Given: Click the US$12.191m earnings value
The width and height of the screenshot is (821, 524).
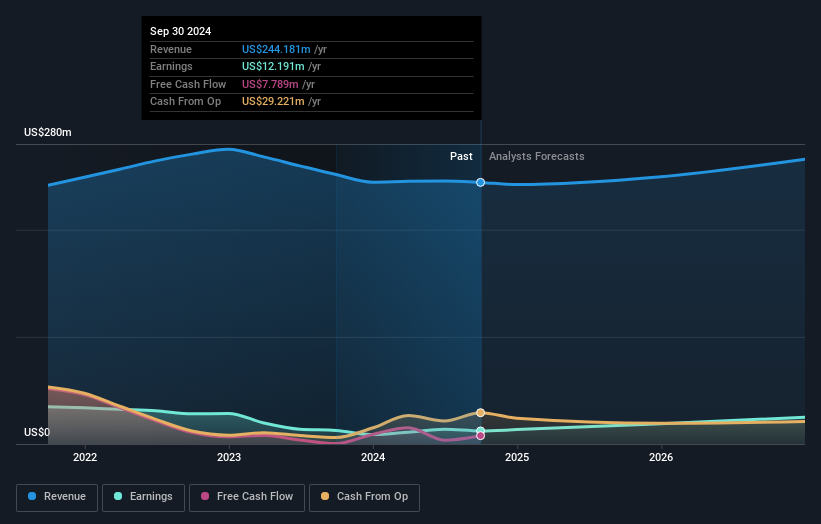Looking at the screenshot, I should [x=273, y=66].
